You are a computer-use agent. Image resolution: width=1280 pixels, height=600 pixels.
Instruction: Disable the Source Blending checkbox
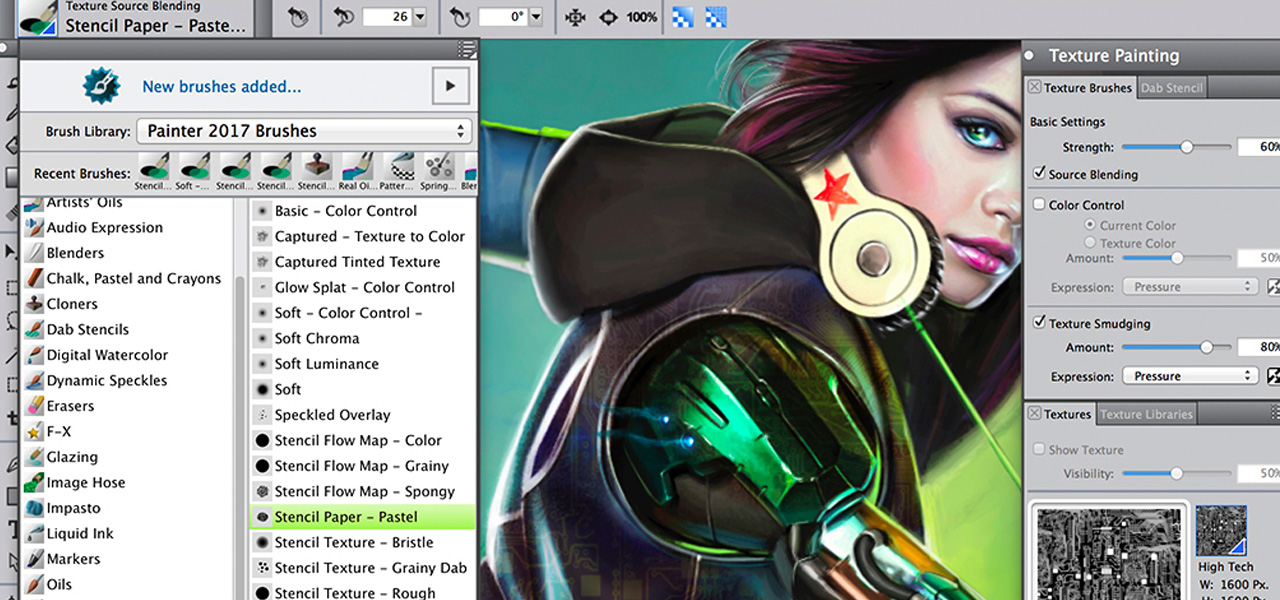pos(1038,172)
